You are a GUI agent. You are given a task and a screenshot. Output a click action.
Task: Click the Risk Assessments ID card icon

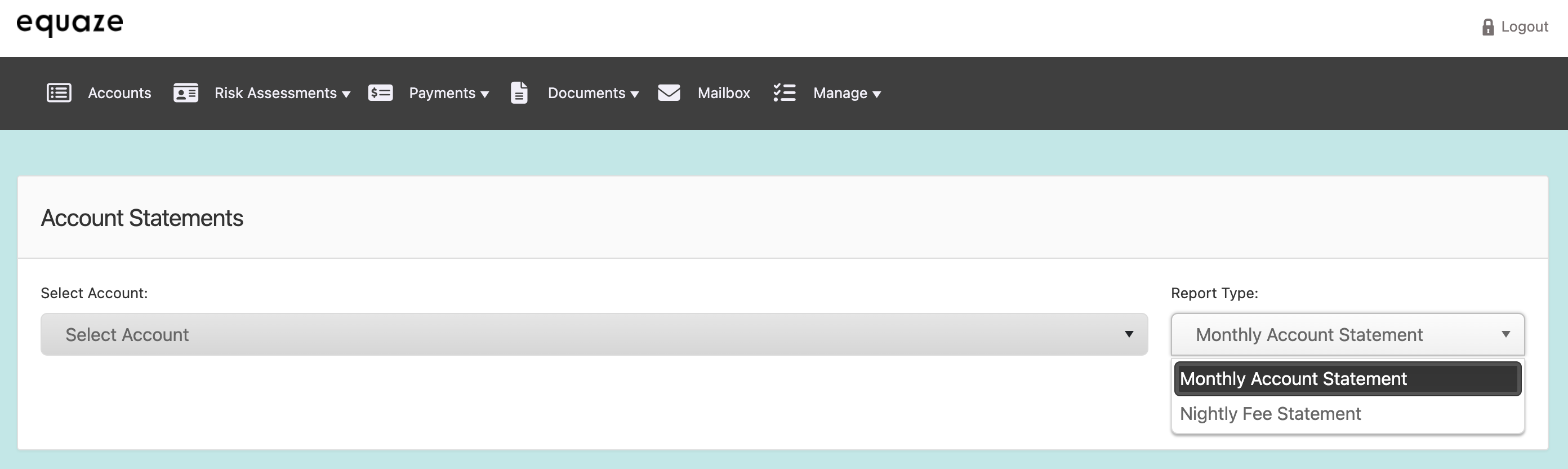(186, 92)
